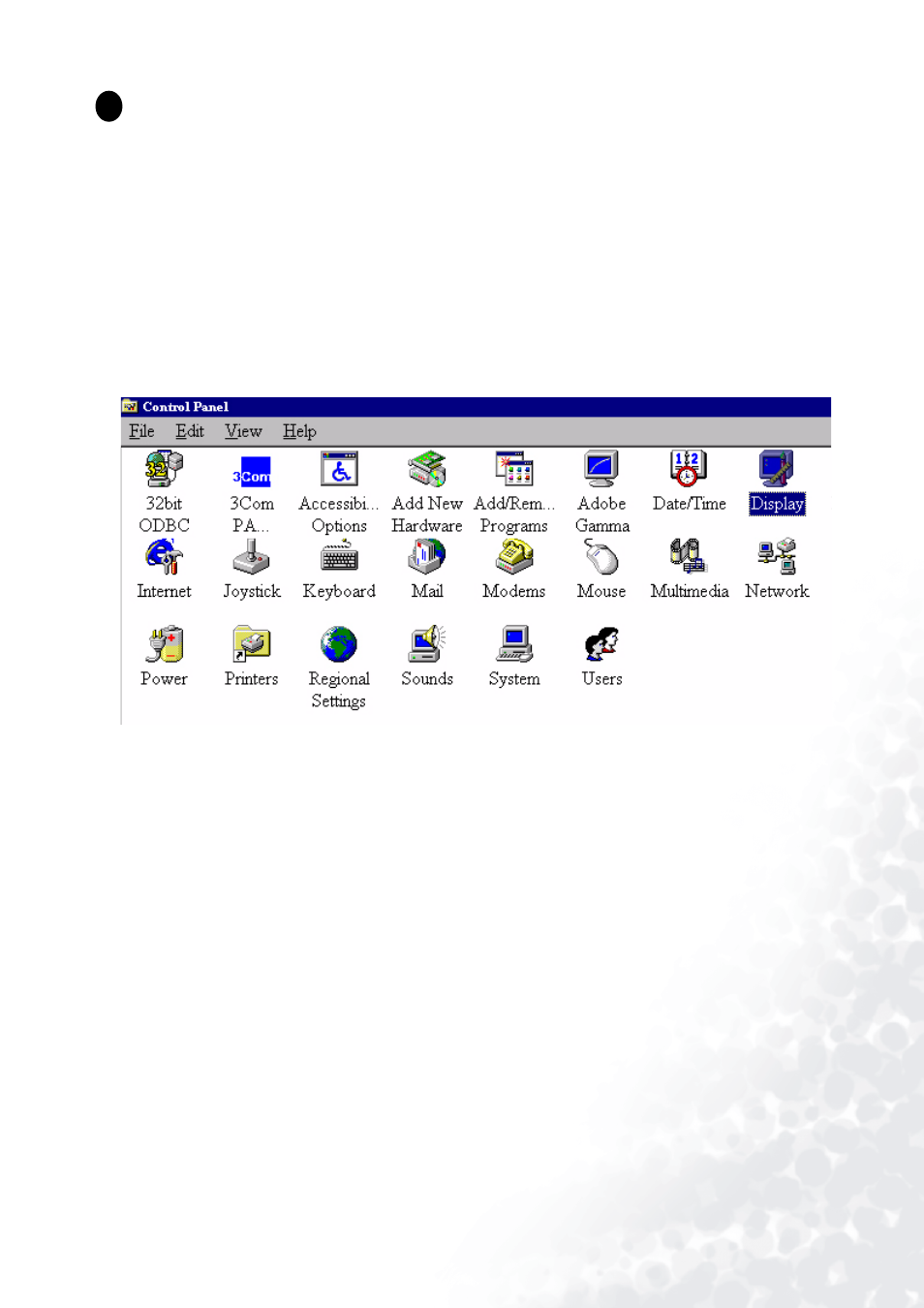Select the Mail icon
Screen dimensions: 924x1308
click(426, 557)
